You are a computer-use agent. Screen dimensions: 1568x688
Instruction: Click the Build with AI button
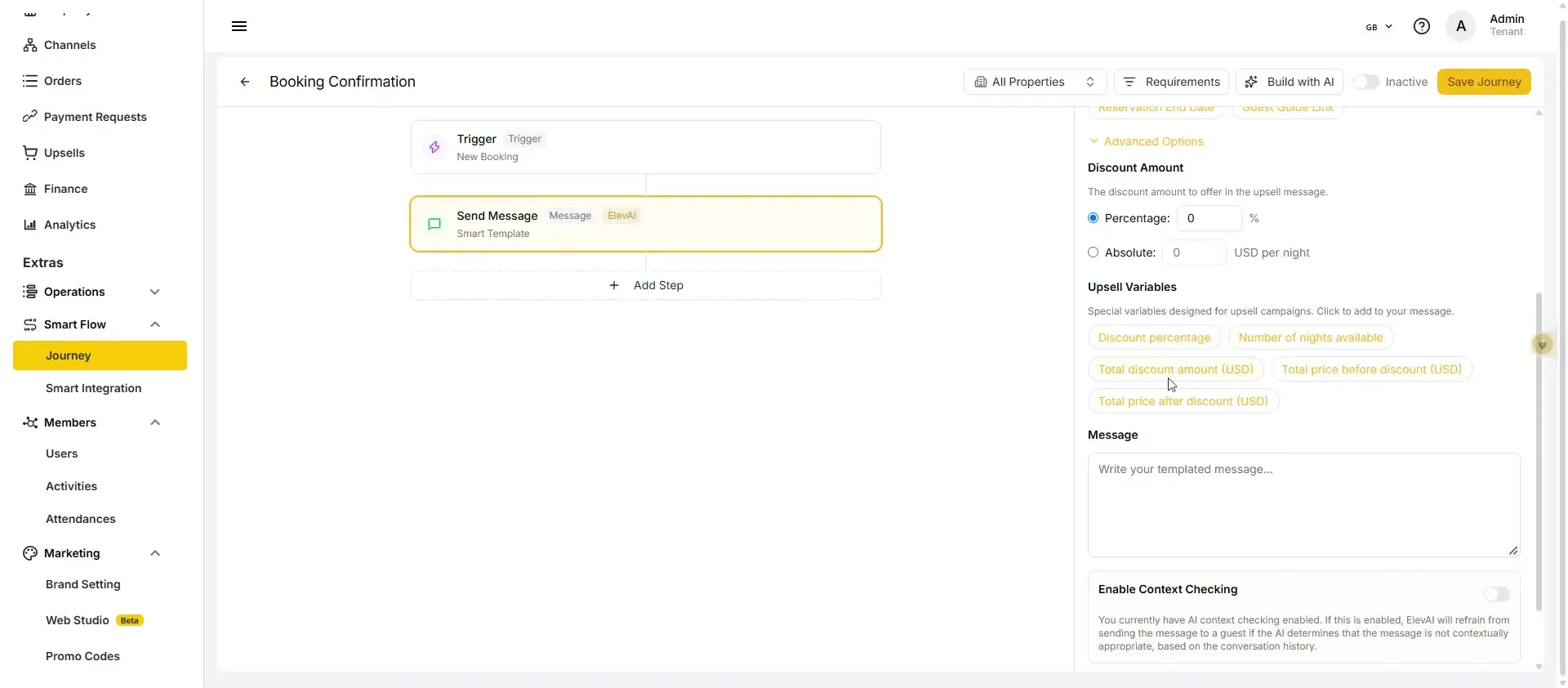1290,82
